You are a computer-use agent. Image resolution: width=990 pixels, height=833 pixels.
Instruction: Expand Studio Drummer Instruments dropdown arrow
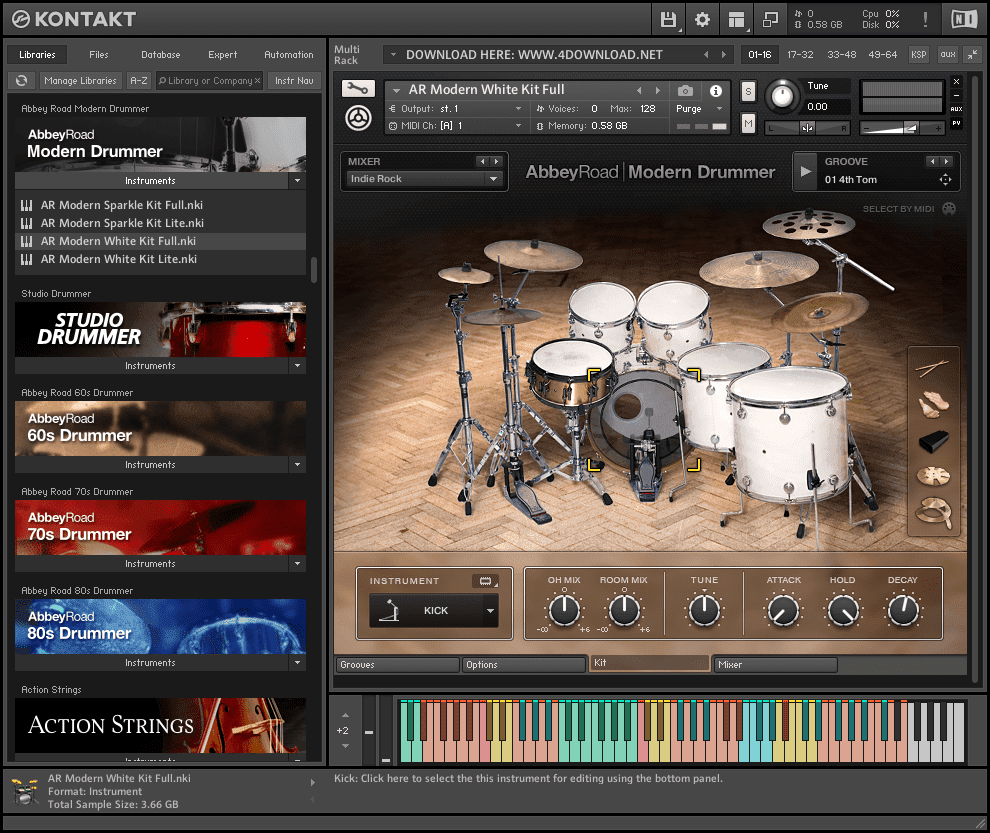297,366
